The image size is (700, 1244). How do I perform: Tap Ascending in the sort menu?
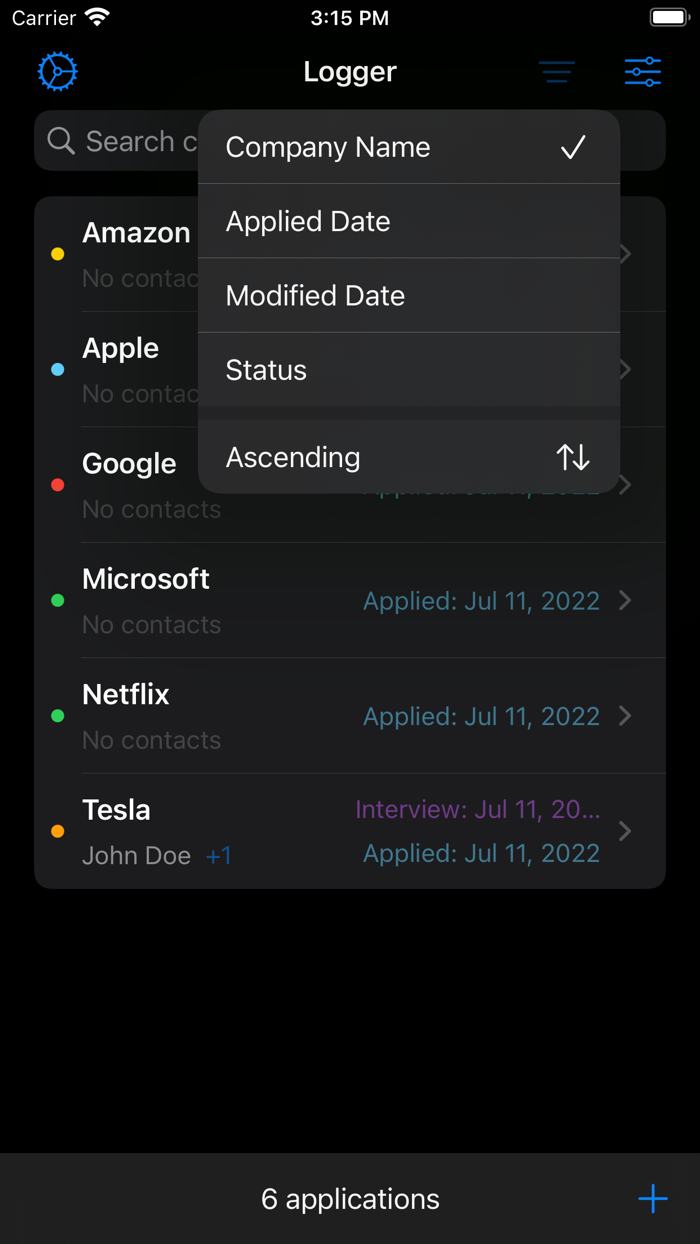292,457
